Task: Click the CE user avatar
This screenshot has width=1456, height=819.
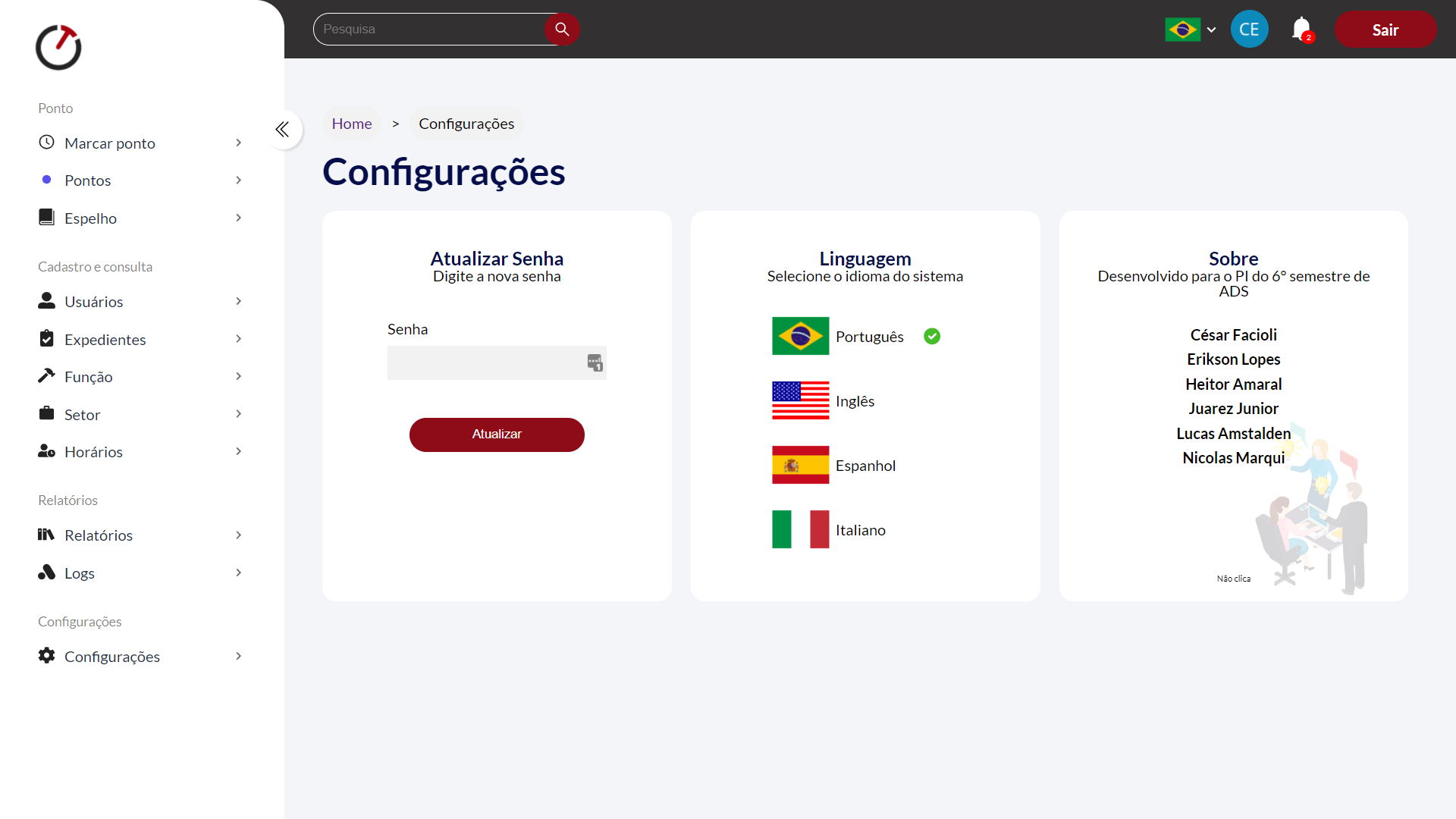Action: (1249, 29)
